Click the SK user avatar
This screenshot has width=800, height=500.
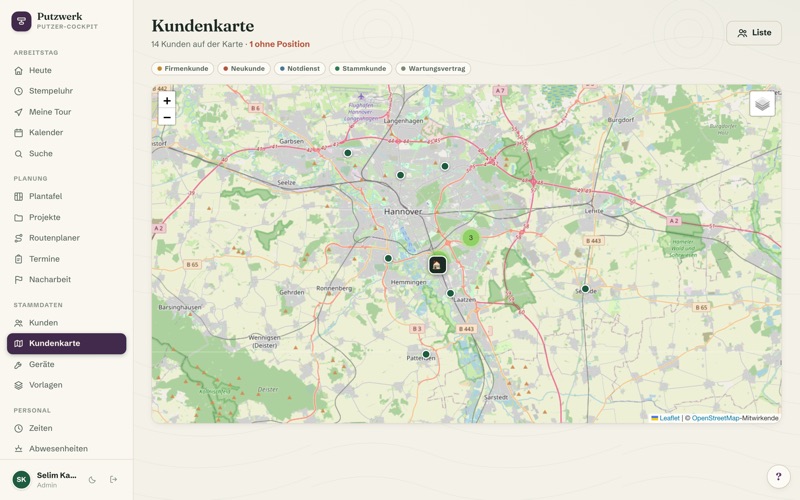pyautogui.click(x=21, y=480)
